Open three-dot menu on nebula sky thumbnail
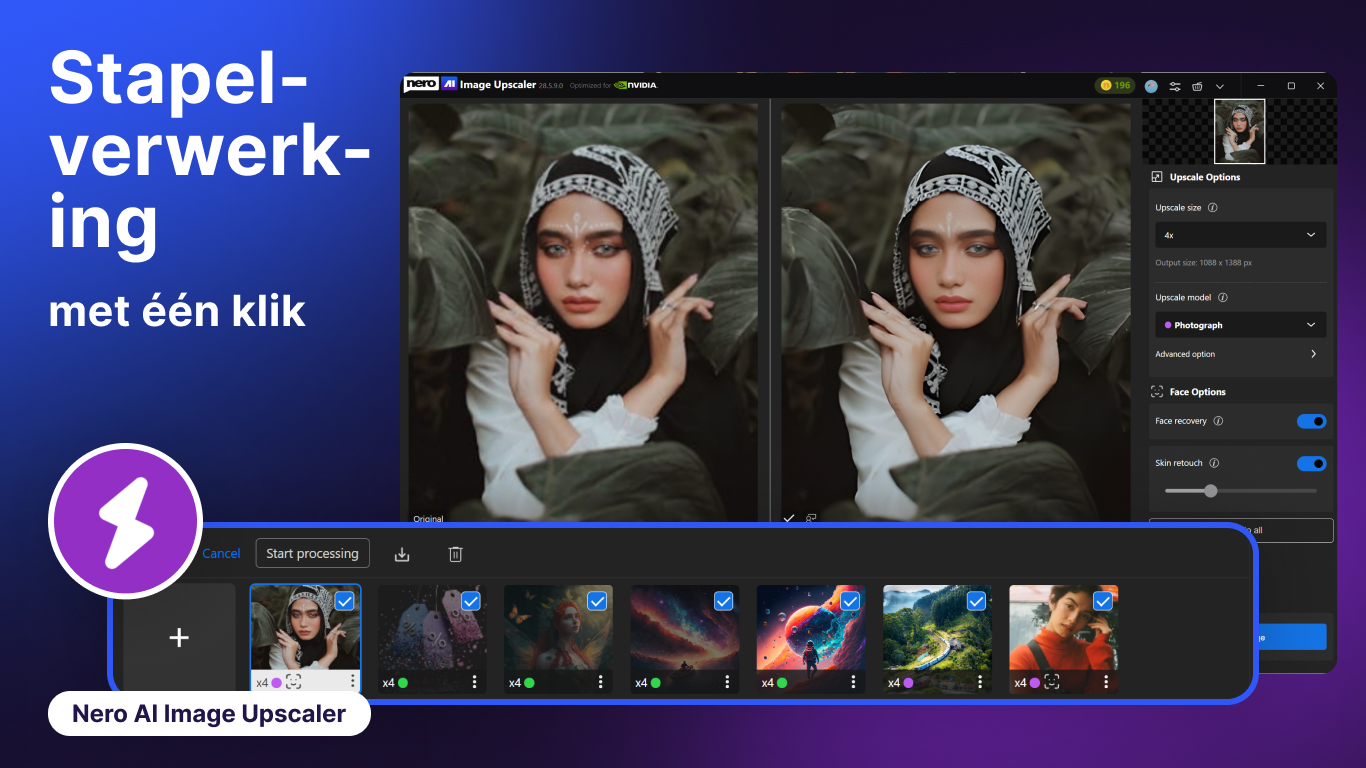The height and width of the screenshot is (768, 1366). [x=727, y=682]
